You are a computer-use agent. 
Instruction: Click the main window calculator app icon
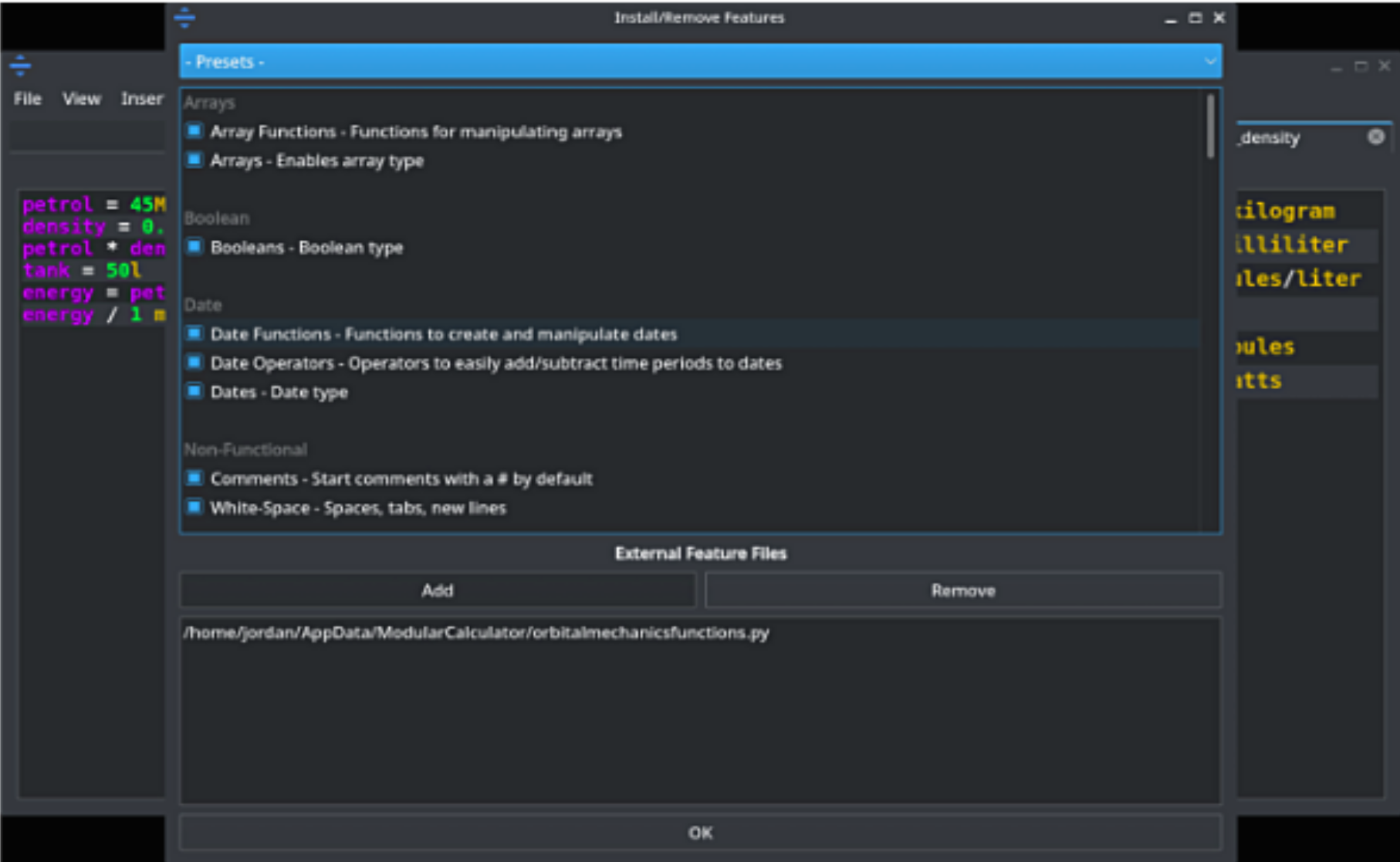[x=21, y=66]
